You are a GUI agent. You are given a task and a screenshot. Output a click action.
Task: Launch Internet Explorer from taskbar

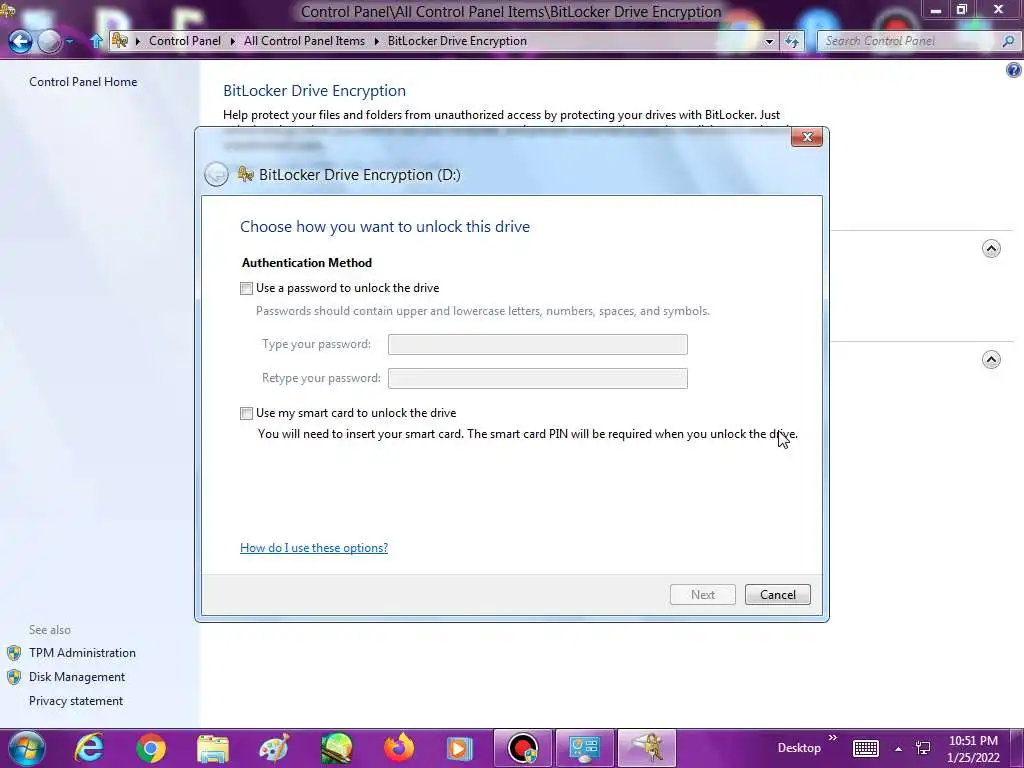(89, 748)
